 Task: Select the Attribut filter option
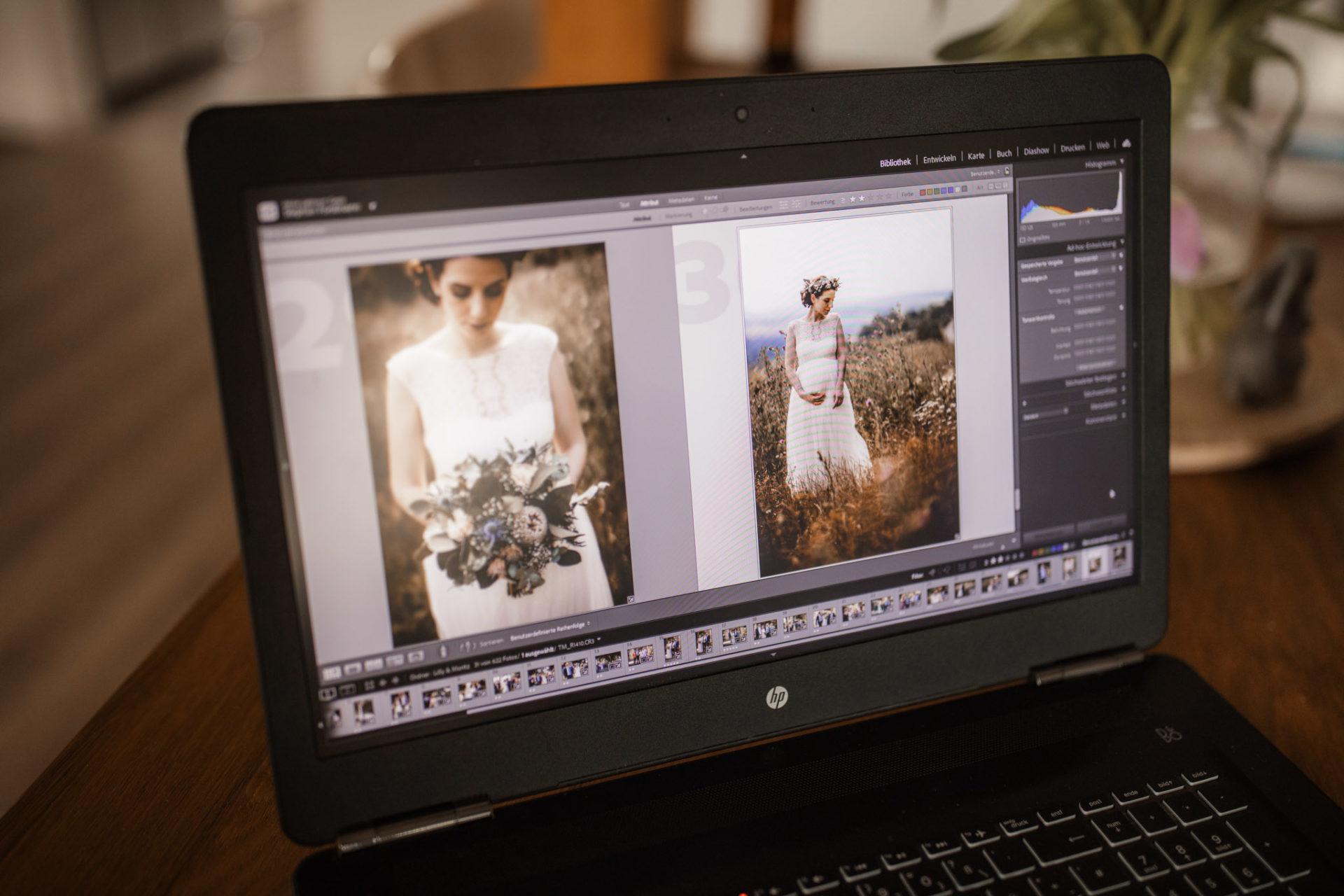(649, 203)
